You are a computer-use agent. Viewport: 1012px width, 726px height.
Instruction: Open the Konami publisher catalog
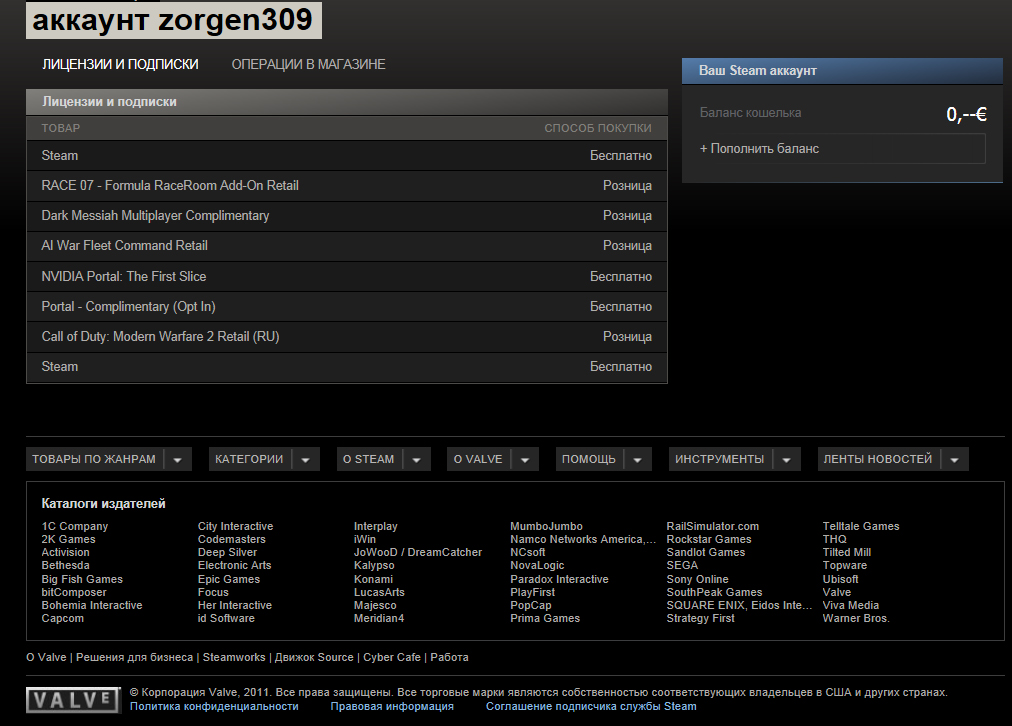[374, 580]
